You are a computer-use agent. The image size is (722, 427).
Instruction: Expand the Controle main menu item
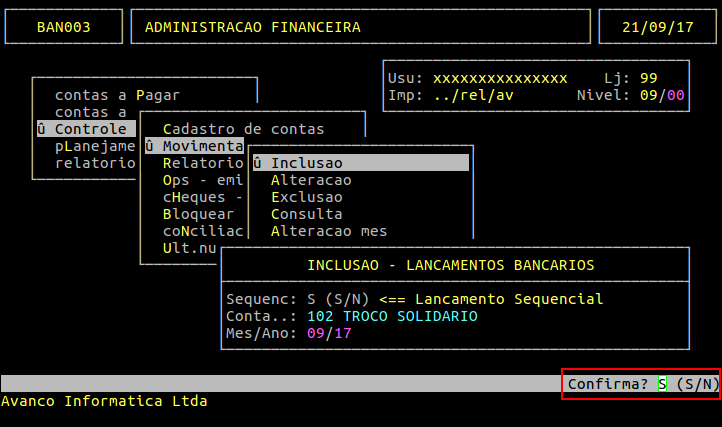90,129
